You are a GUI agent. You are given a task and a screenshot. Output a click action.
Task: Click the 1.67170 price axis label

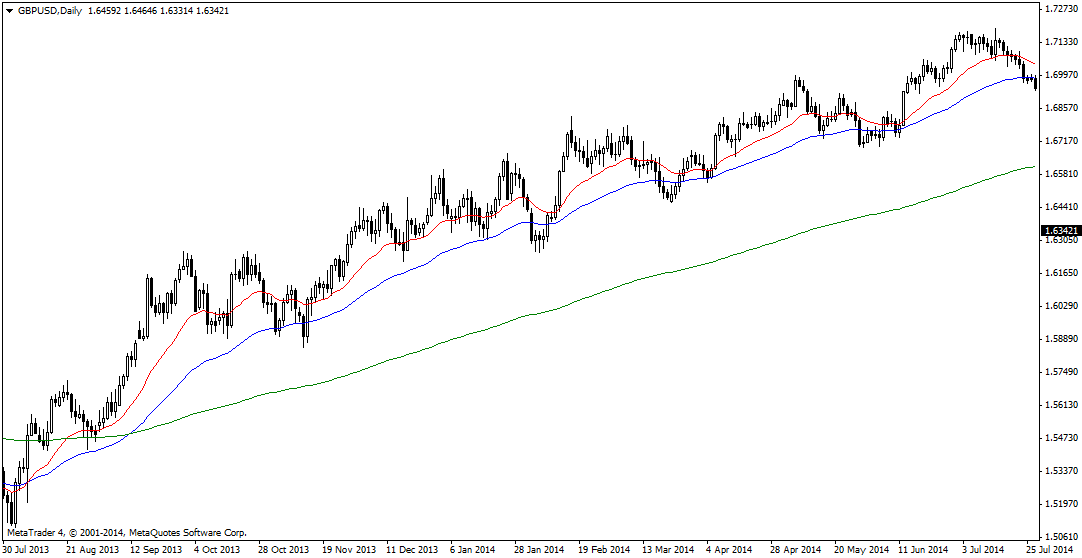tap(1061, 141)
